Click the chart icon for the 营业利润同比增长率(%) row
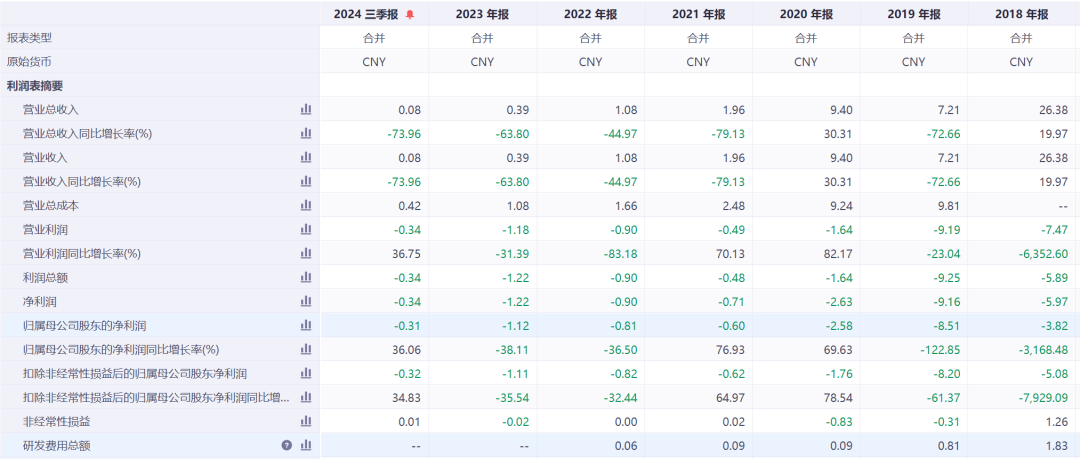 306,253
